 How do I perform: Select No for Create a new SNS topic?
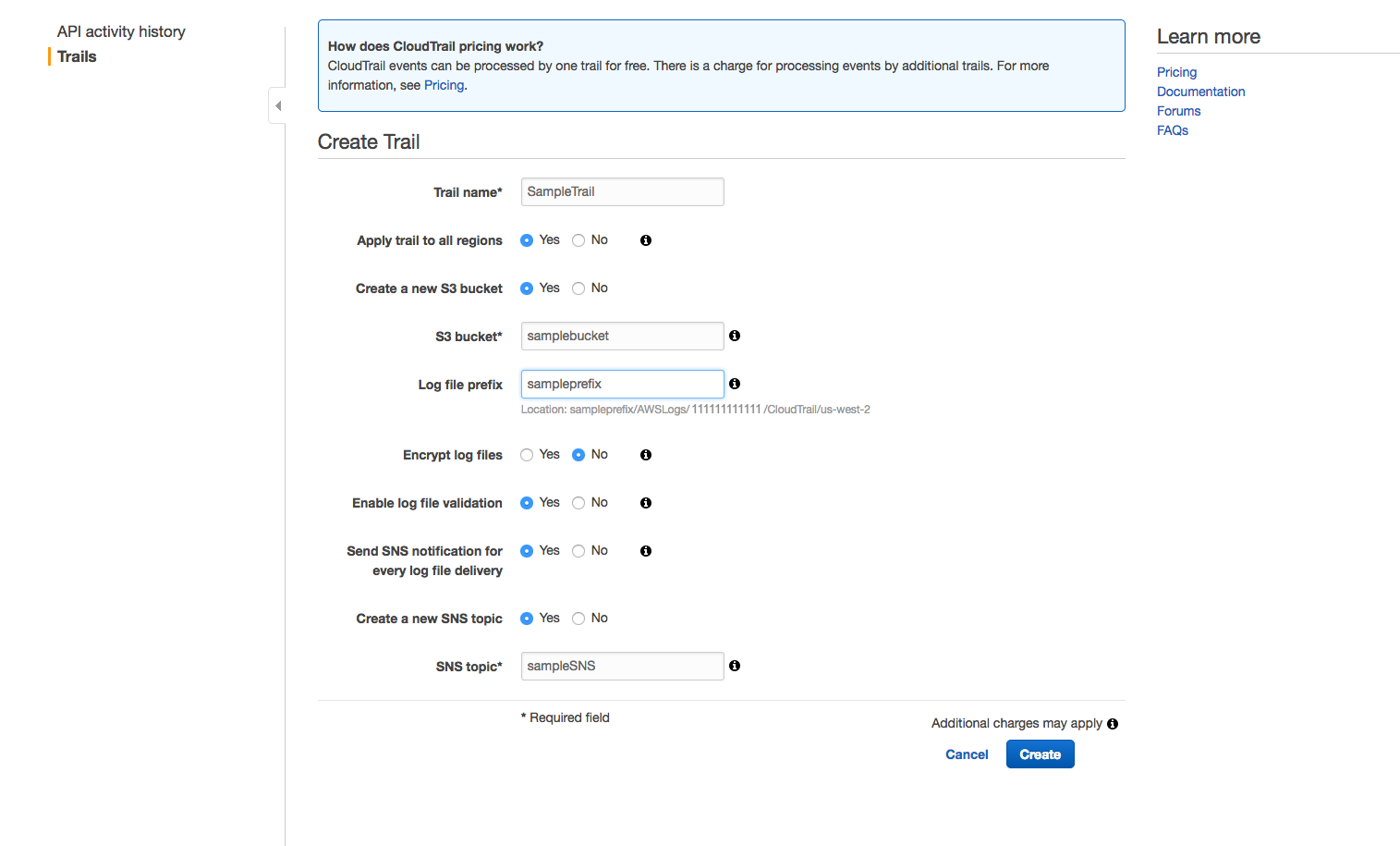coord(578,618)
